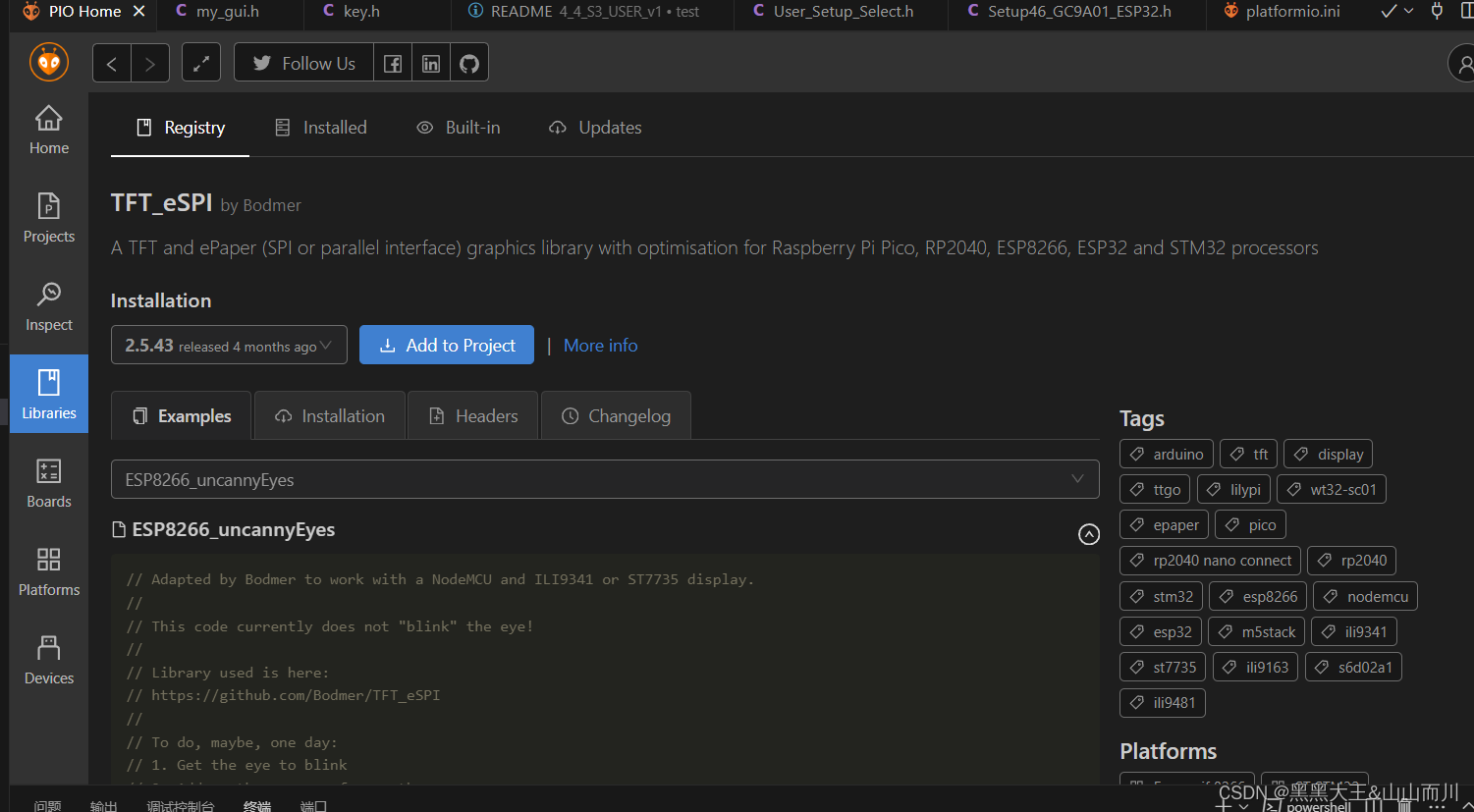Click the back navigation arrow
1474x812 pixels.
coord(111,62)
